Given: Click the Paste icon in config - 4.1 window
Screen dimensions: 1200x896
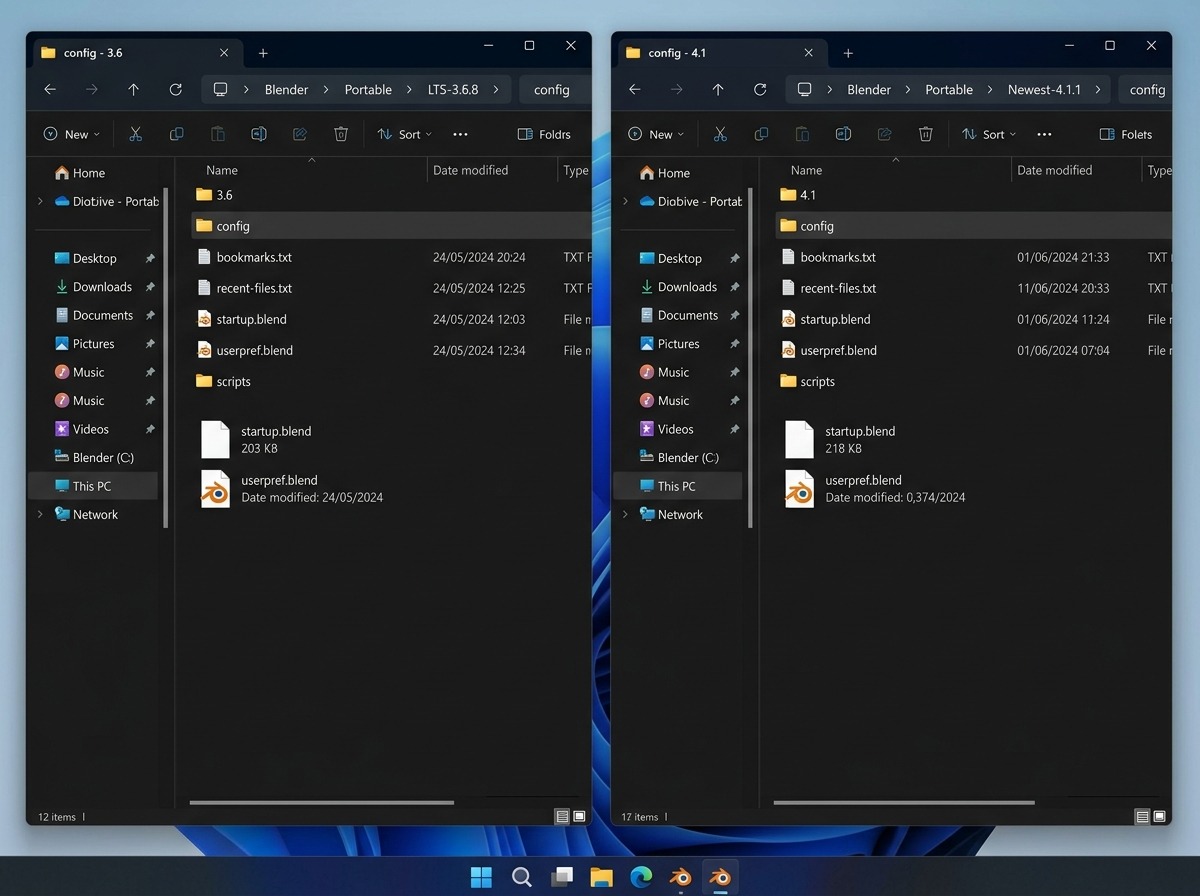Looking at the screenshot, I should 802,134.
